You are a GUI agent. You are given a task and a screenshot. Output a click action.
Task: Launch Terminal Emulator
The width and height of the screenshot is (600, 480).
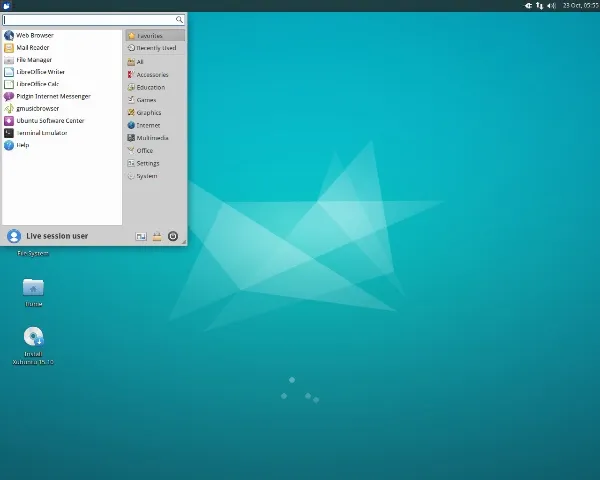41,132
